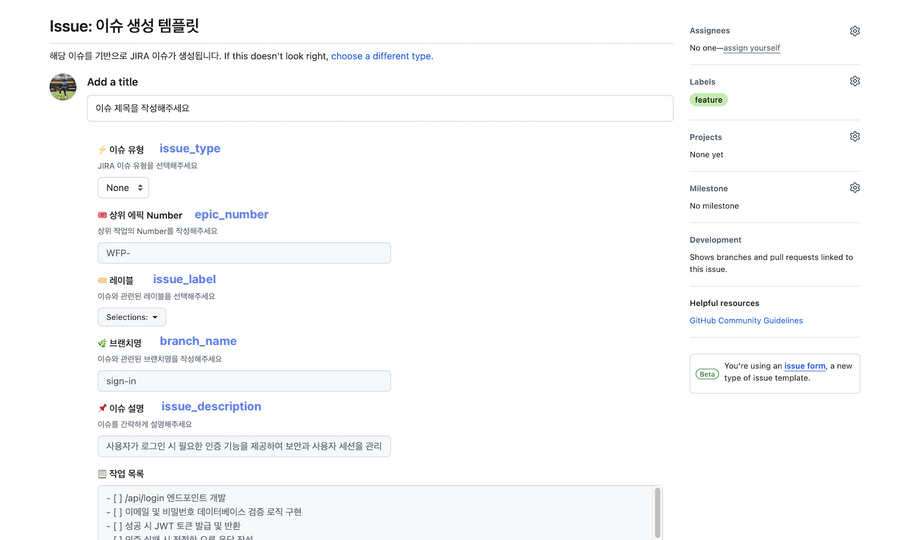Click the label tag icon next to 레이블
Image resolution: width=900 pixels, height=540 pixels.
(x=102, y=281)
